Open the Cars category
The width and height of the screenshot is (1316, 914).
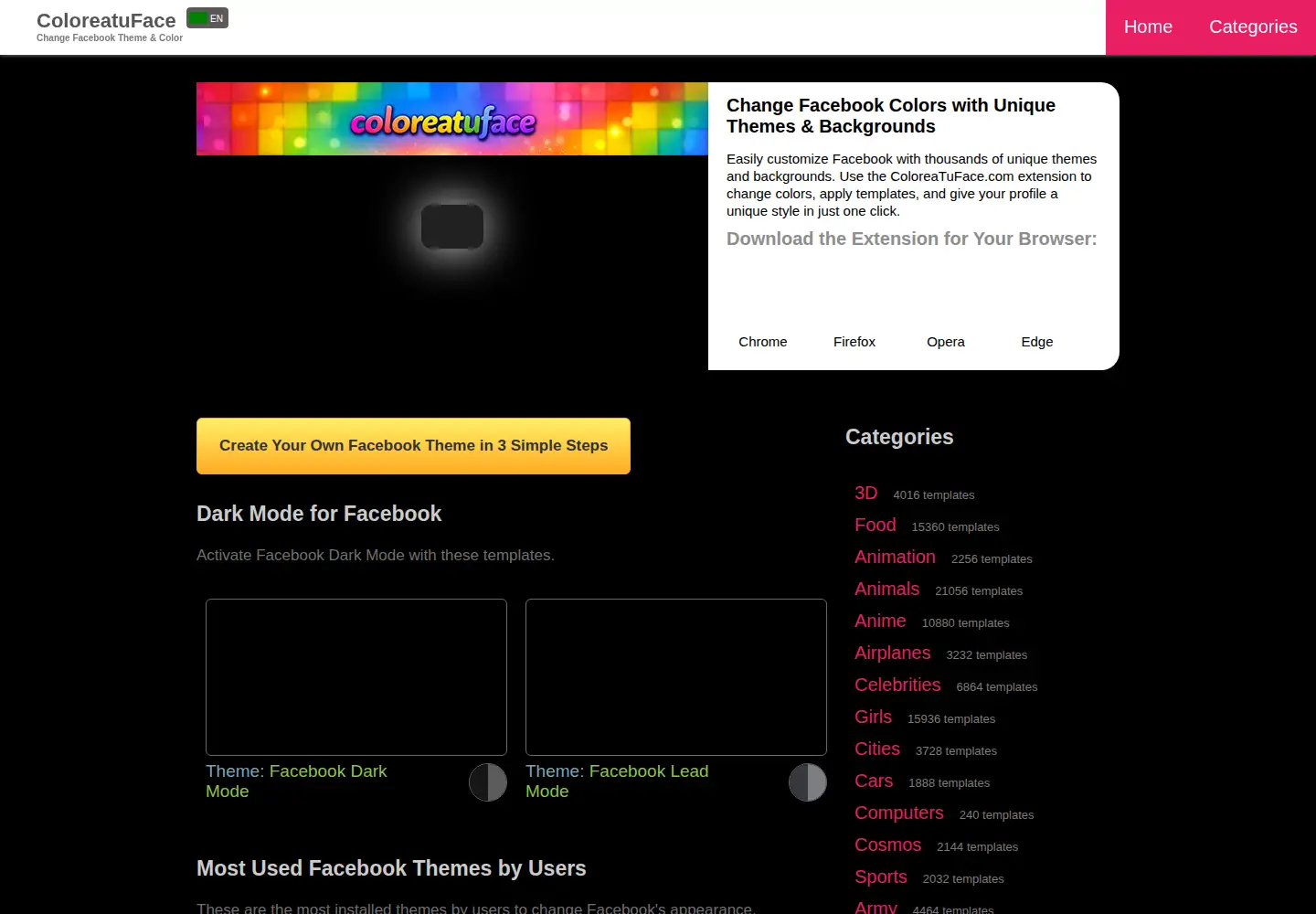pos(874,781)
